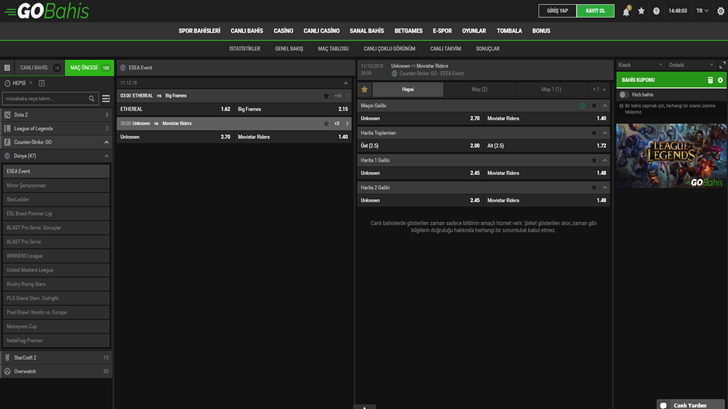The height and width of the screenshot is (409, 728).
Task: Favorite the Unknown vs Movistar Riders match
Action: 326,123
